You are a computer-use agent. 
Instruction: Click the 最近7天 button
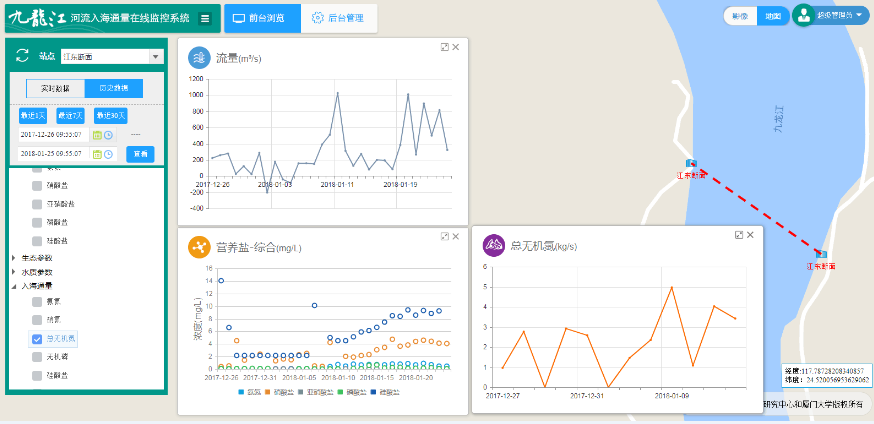(x=72, y=116)
